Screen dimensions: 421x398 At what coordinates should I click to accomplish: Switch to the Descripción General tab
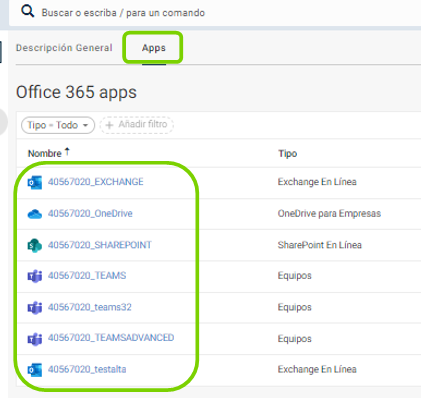[64, 48]
